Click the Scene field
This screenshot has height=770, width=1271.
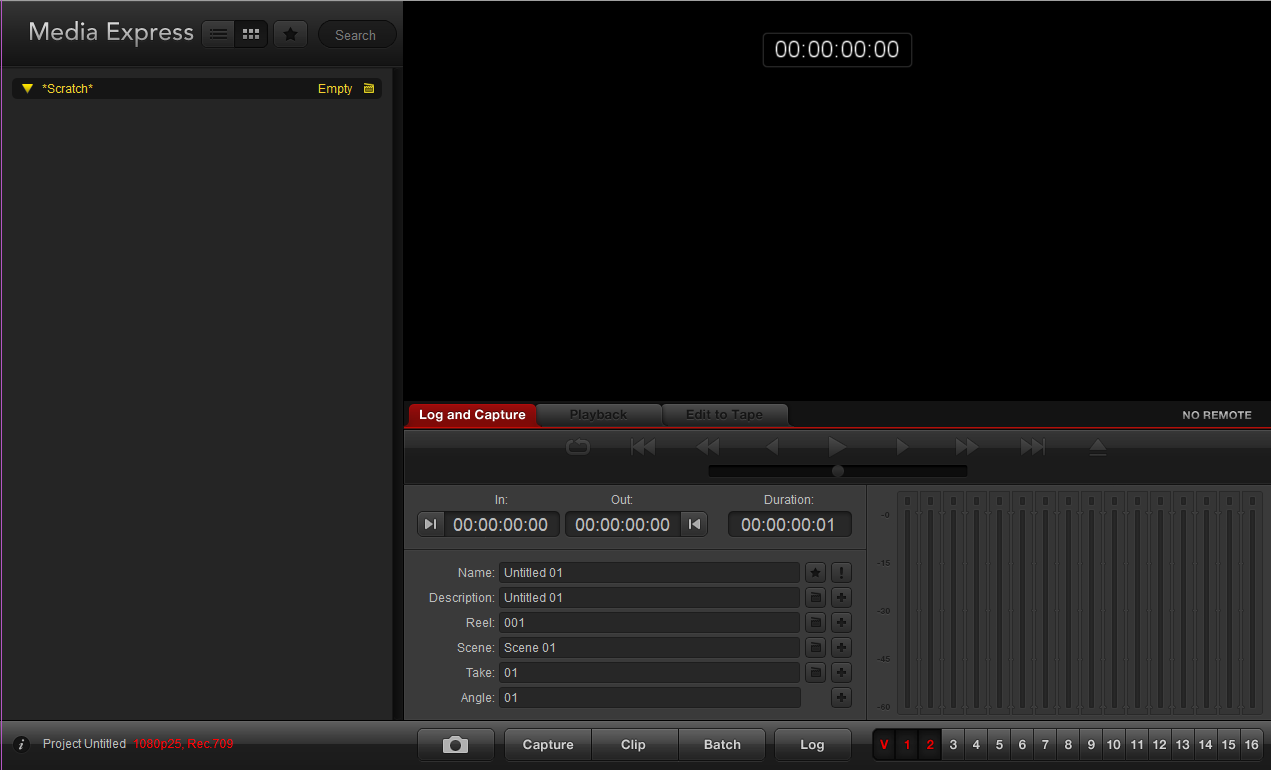pos(649,648)
